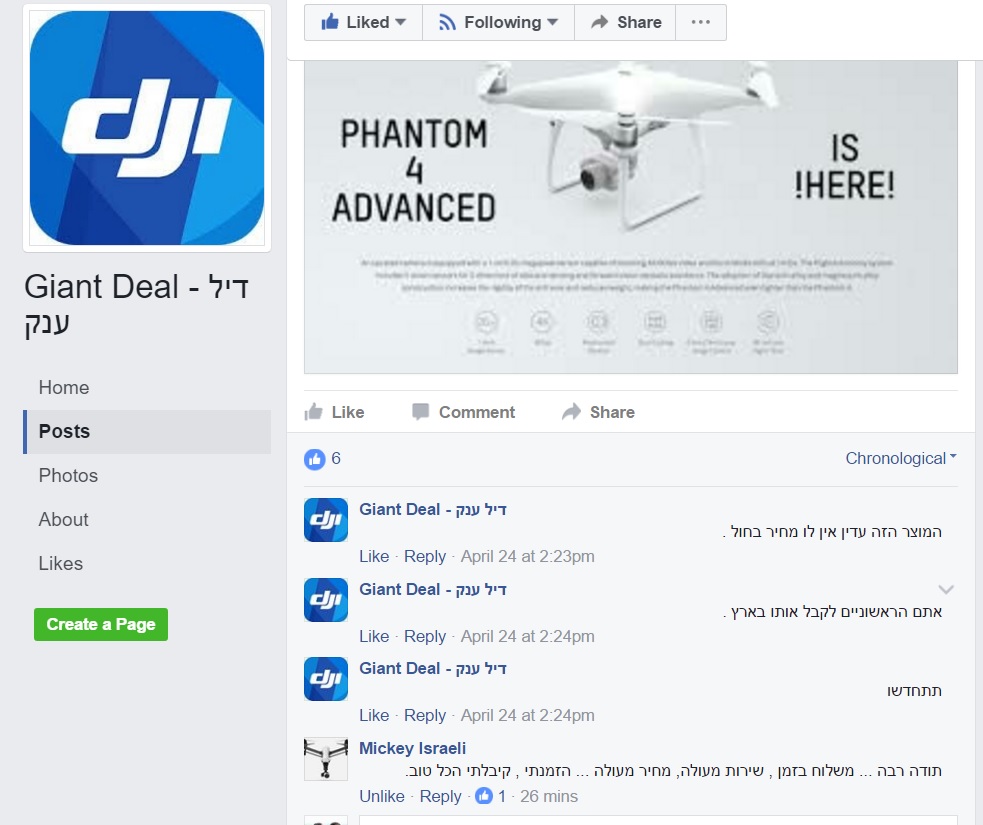The width and height of the screenshot is (983, 825).
Task: Unlike Mickey Israeli's comment
Action: (x=382, y=796)
